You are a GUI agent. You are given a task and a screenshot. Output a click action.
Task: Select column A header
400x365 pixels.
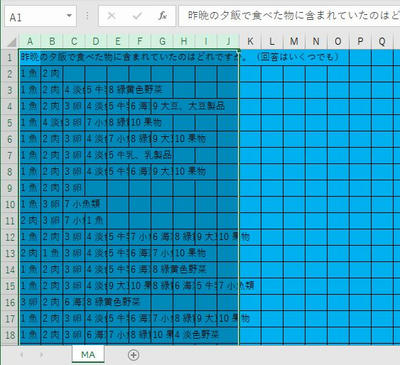pyautogui.click(x=30, y=41)
